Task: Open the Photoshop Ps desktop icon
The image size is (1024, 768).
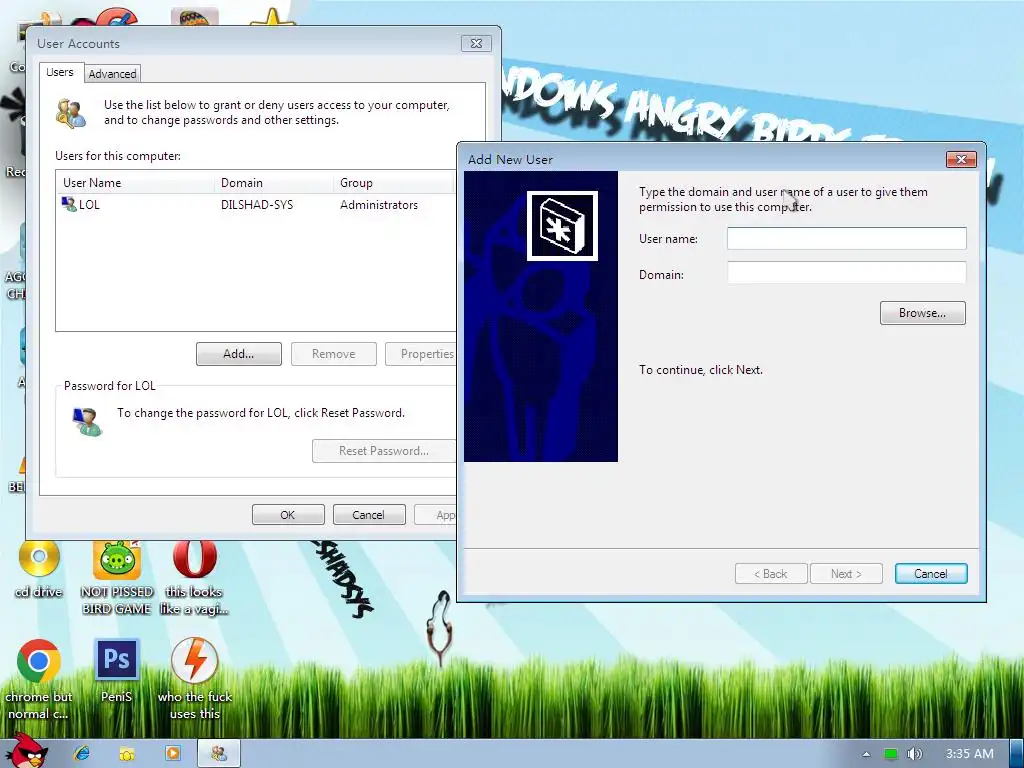Action: point(117,669)
